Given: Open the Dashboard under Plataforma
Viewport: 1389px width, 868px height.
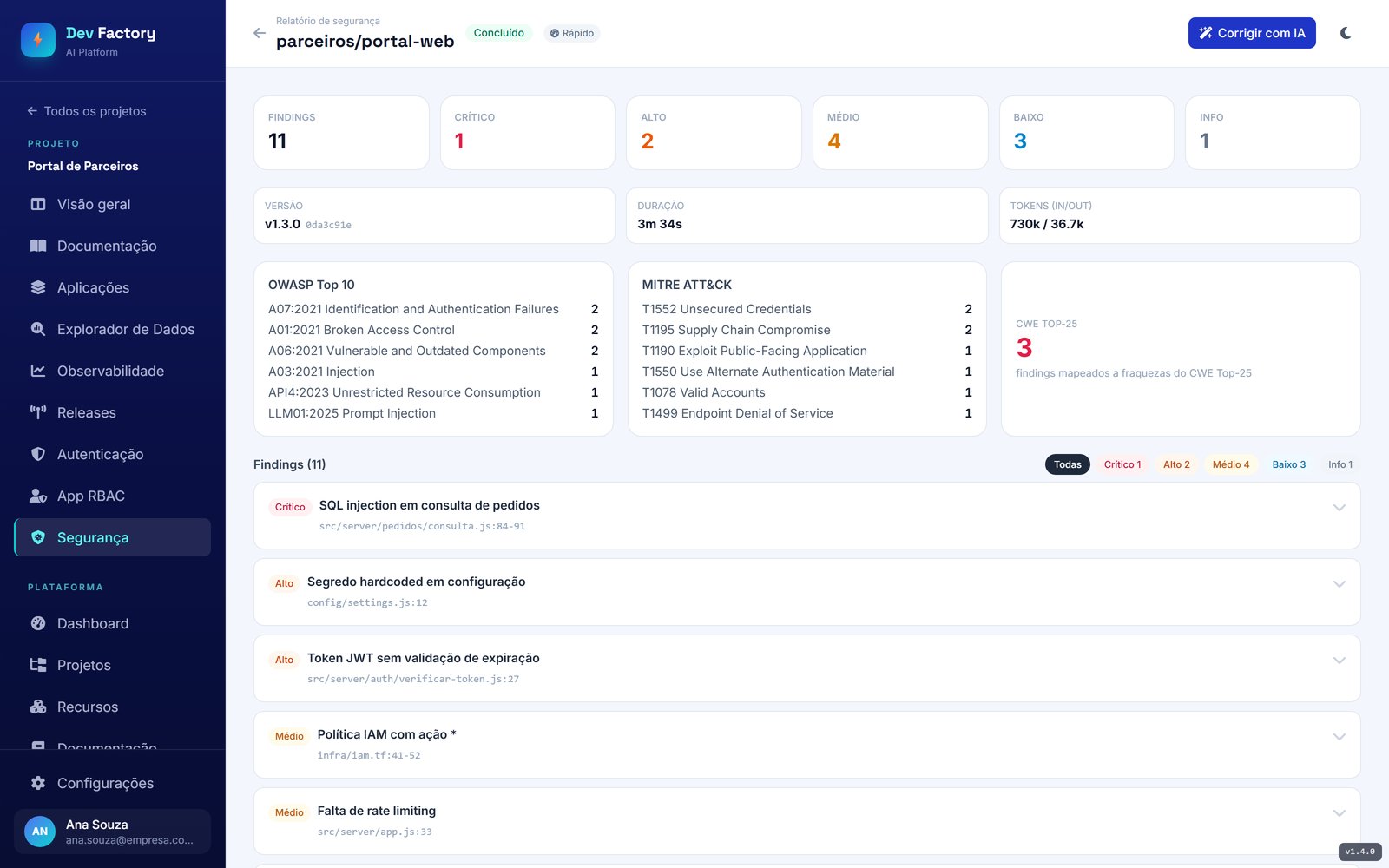Looking at the screenshot, I should pos(112,623).
